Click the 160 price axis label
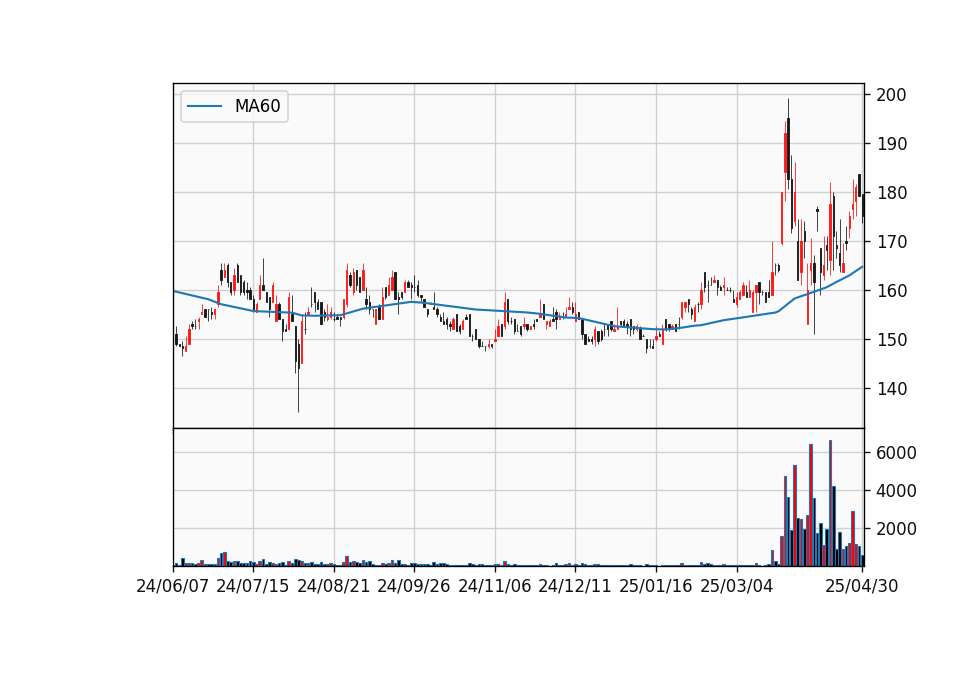Viewport: 960px width, 690px height. [x=891, y=291]
